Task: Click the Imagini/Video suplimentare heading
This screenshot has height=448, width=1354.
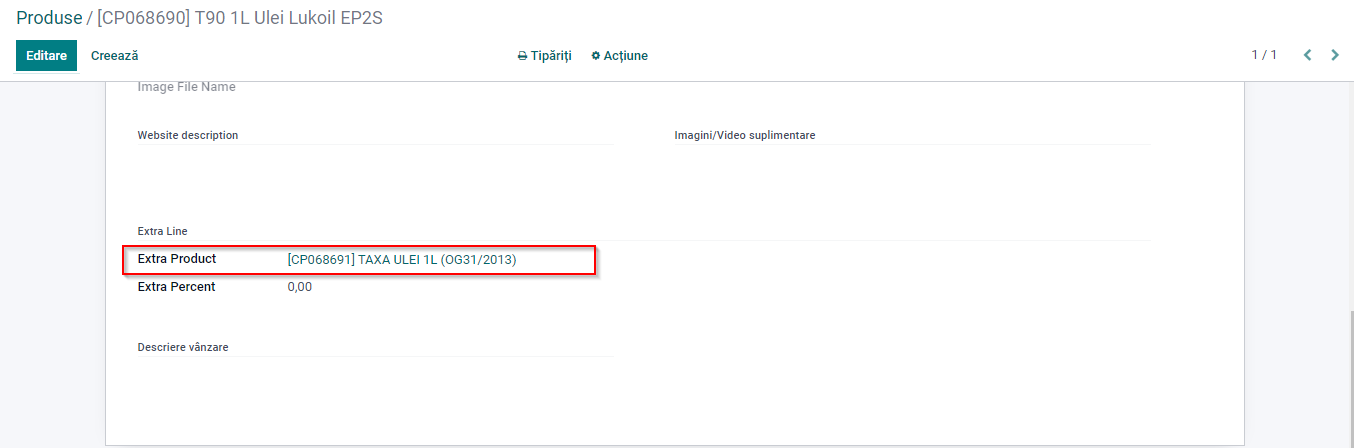Action: [745, 135]
